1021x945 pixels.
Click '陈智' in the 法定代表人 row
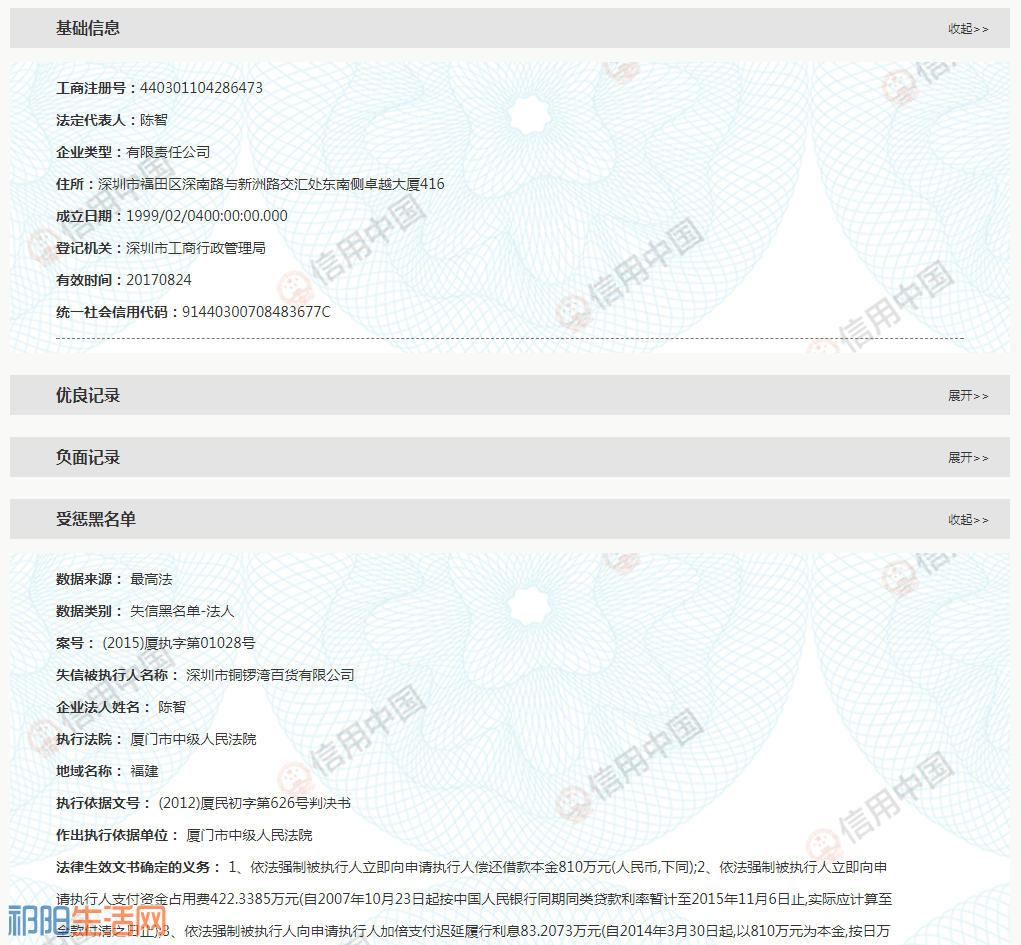pos(154,120)
